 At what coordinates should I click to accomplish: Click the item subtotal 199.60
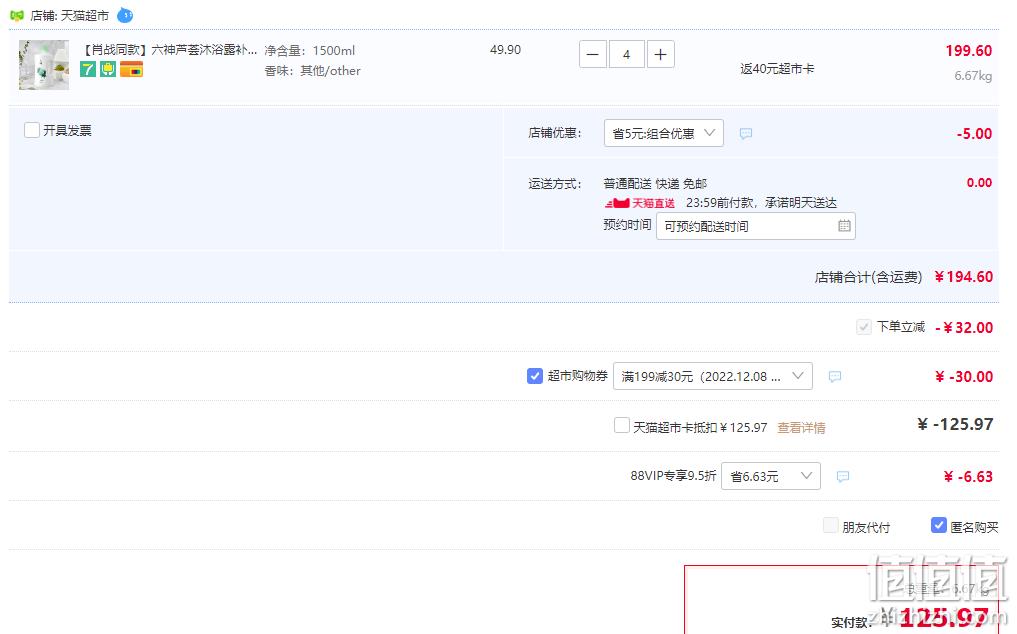pyautogui.click(x=968, y=51)
